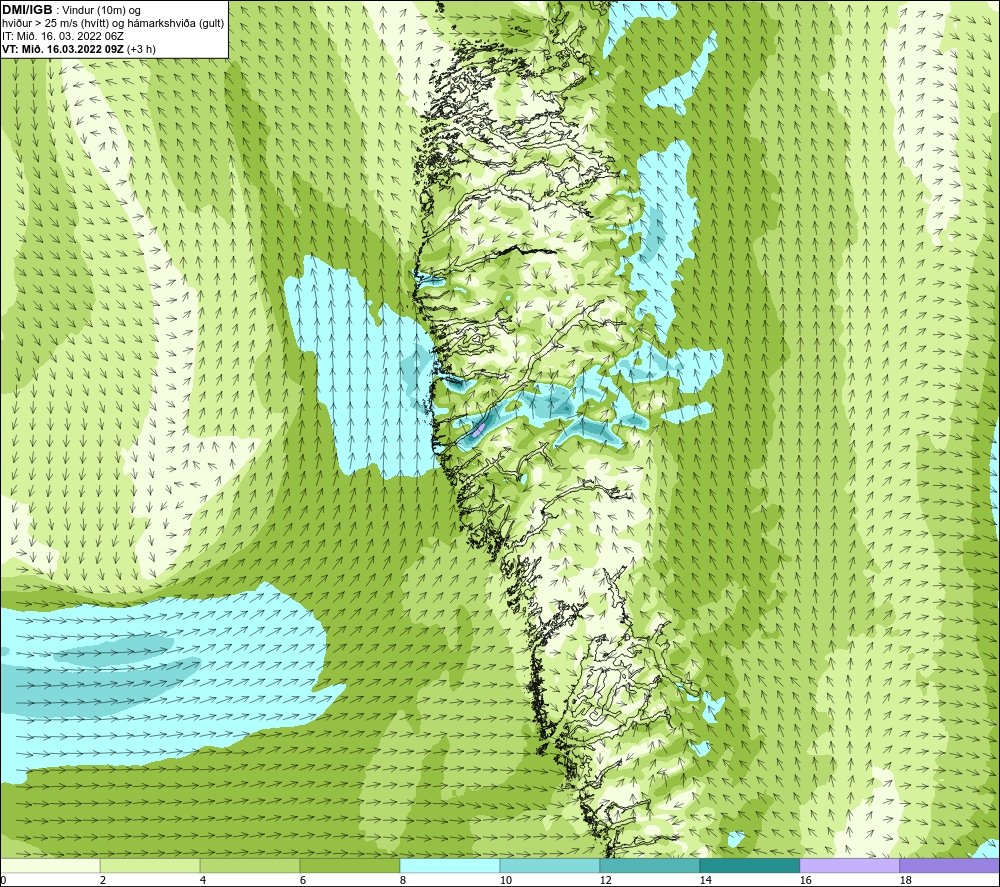Select the 2–4 m/s light green swatch

tap(150, 865)
